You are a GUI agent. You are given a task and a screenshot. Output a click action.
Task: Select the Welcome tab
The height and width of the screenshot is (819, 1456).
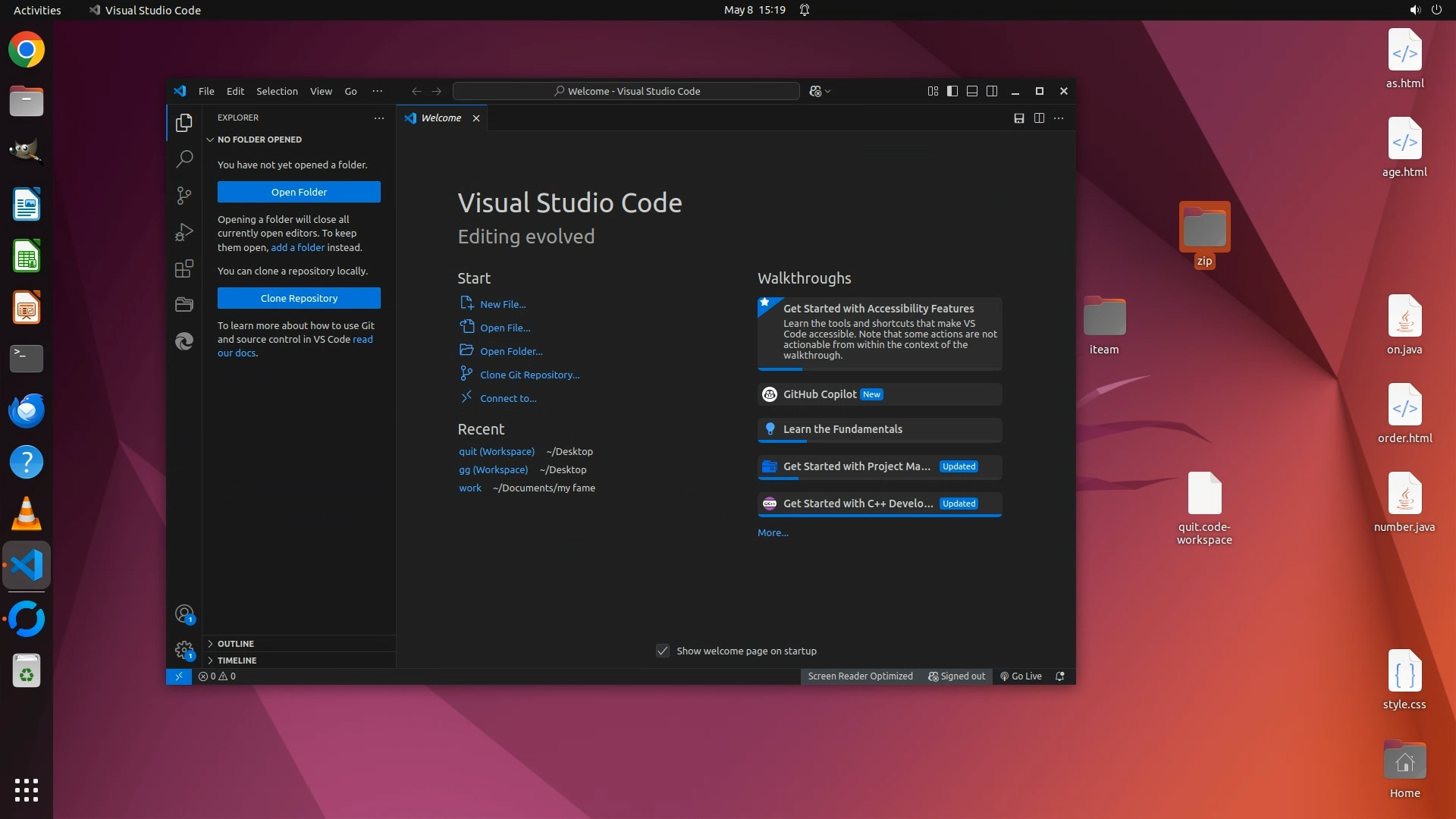pos(441,118)
